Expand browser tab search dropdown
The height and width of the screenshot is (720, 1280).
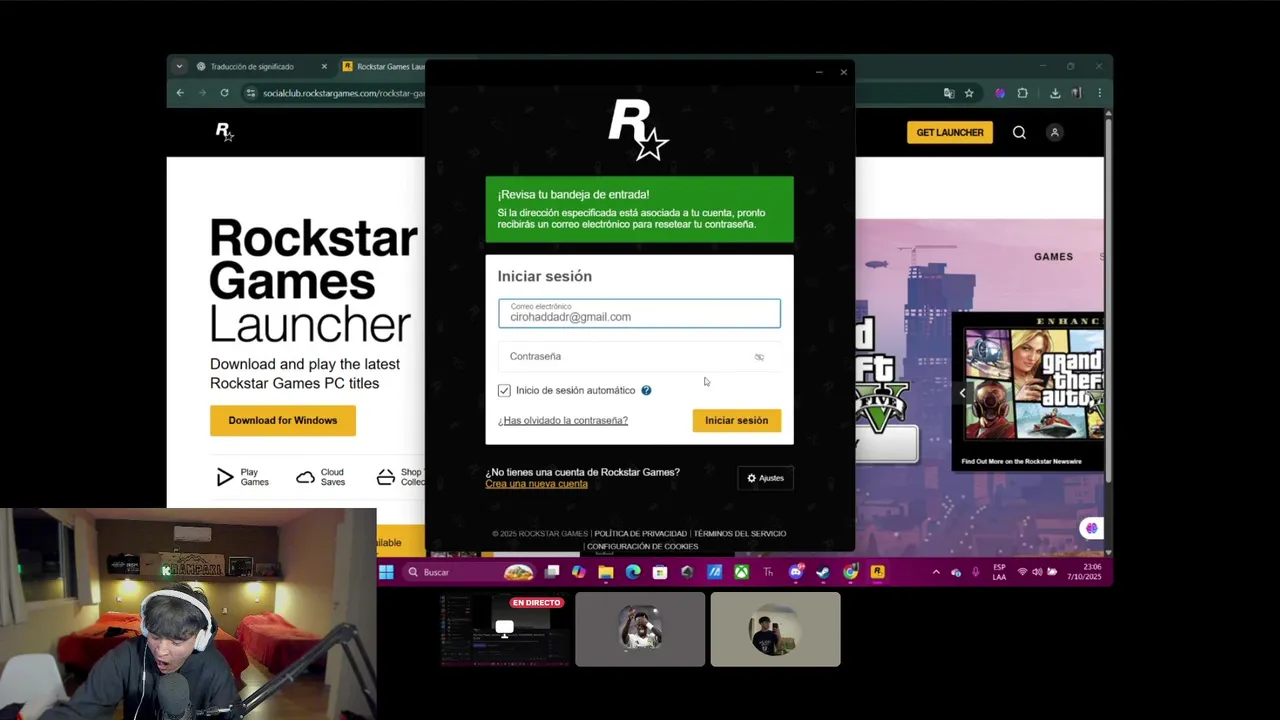tap(179, 67)
